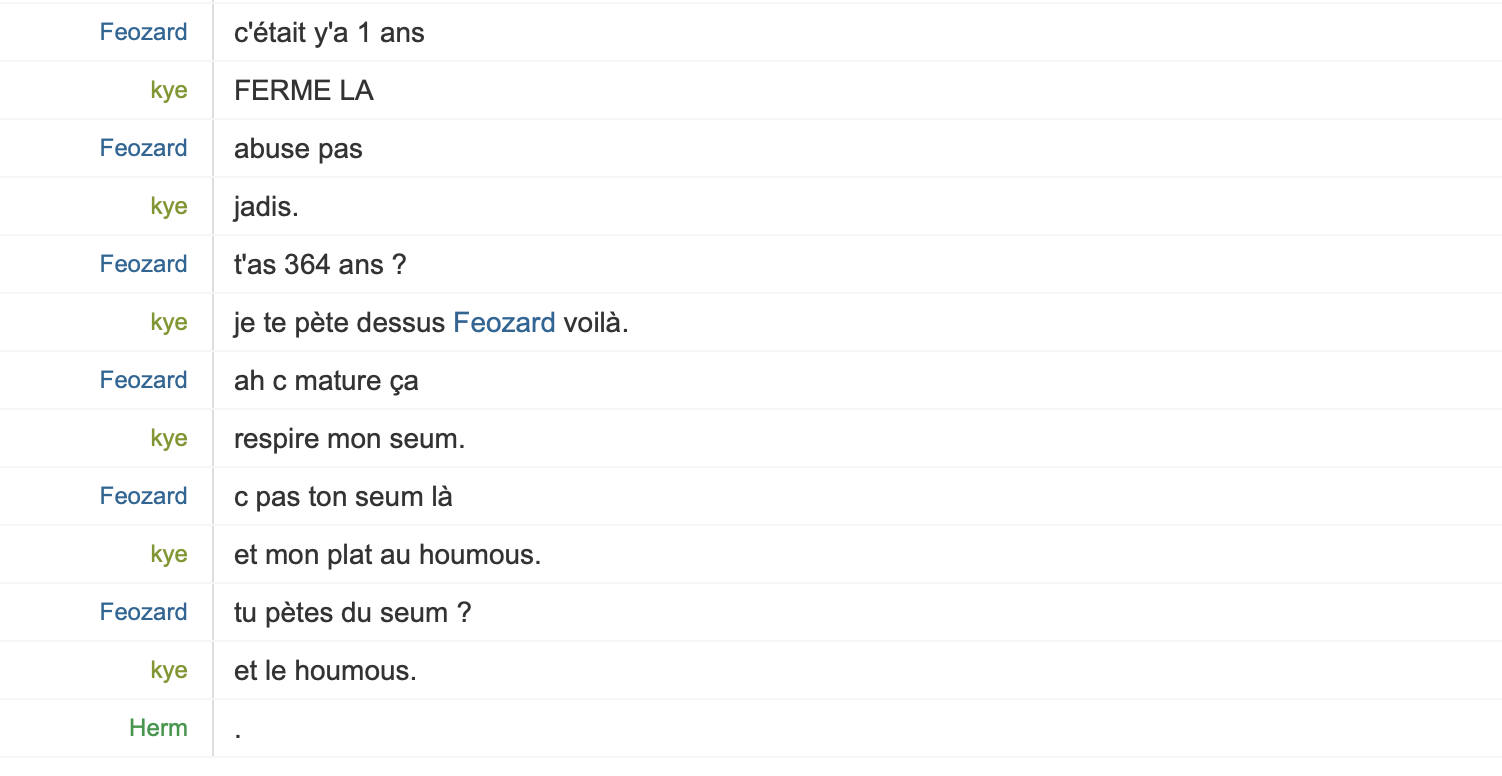1502x776 pixels.
Task: Click the "respire mon seum." message
Action: click(x=349, y=438)
